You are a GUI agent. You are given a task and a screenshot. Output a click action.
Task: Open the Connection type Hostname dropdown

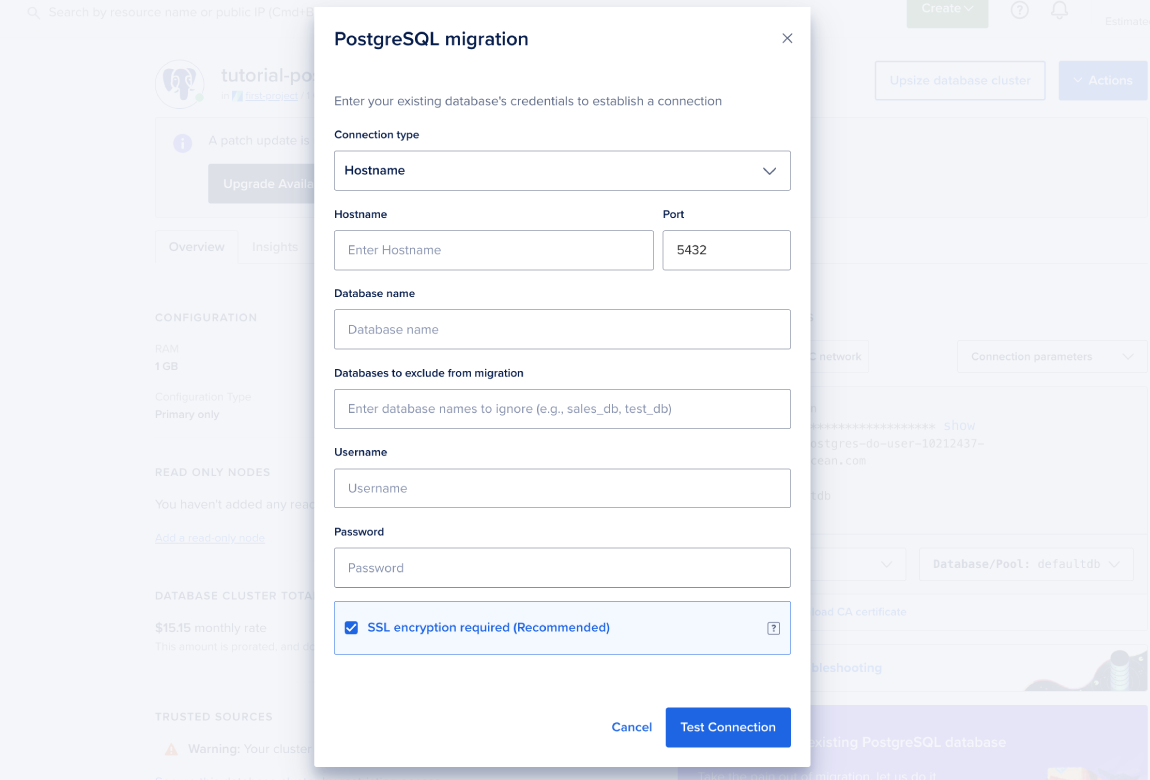tap(562, 171)
